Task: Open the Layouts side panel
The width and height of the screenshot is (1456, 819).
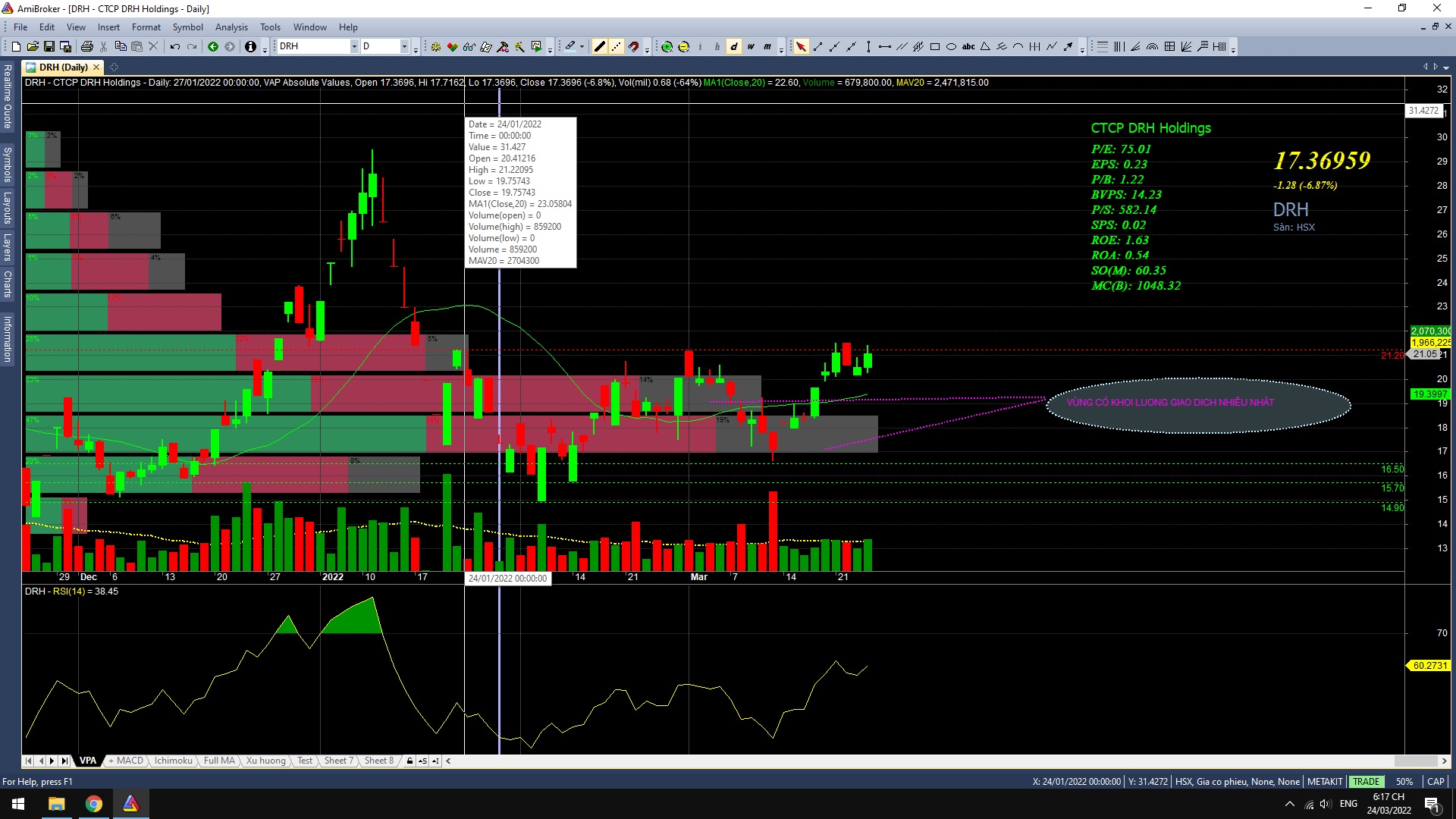Action: tap(8, 208)
